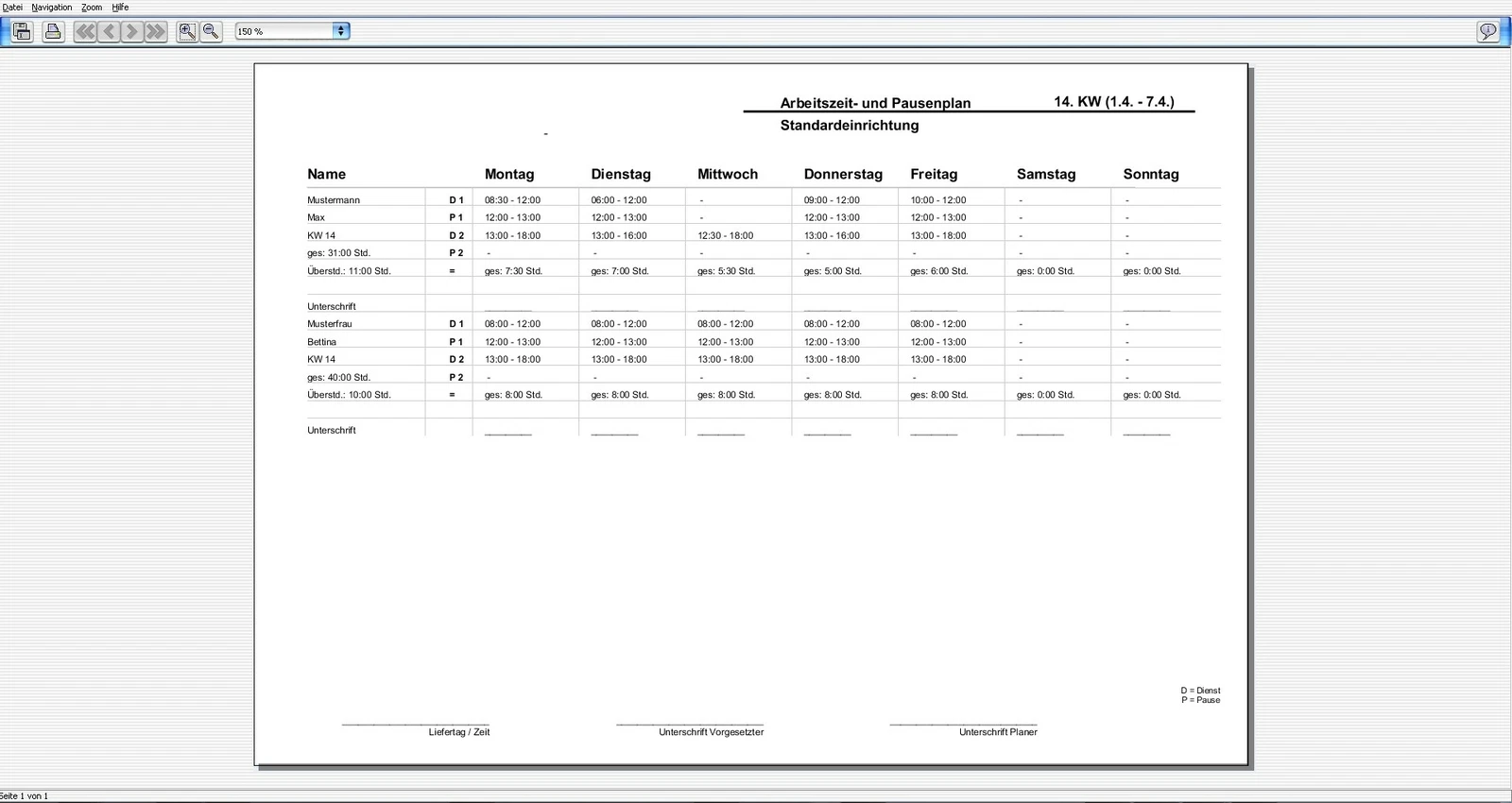Click the page title Arbeitszeit- und Pausenplan

pos(875,103)
